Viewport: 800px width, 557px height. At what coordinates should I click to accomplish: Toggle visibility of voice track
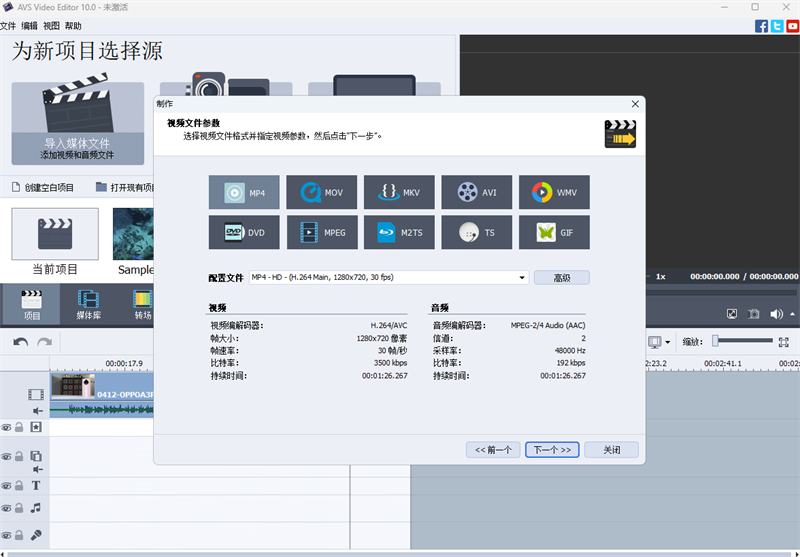[6, 536]
